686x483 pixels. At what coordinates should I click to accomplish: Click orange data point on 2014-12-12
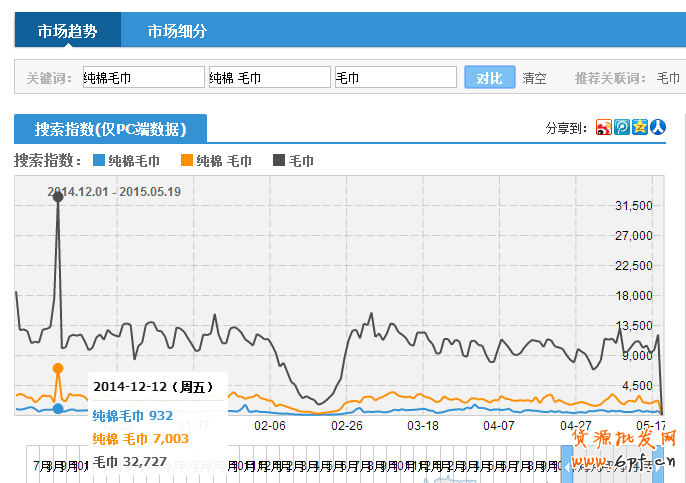coord(58,368)
